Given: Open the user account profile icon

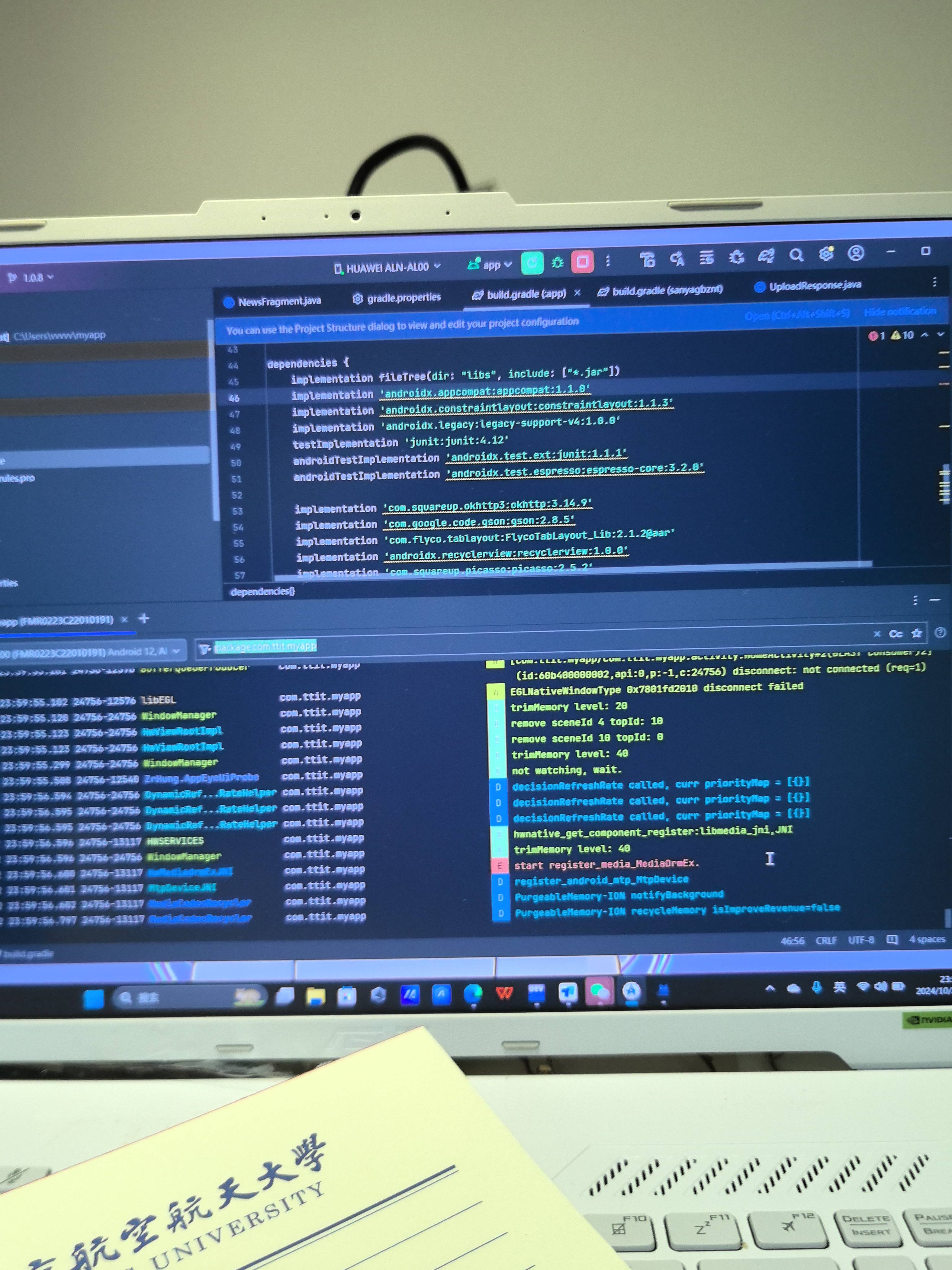Looking at the screenshot, I should tap(856, 253).
